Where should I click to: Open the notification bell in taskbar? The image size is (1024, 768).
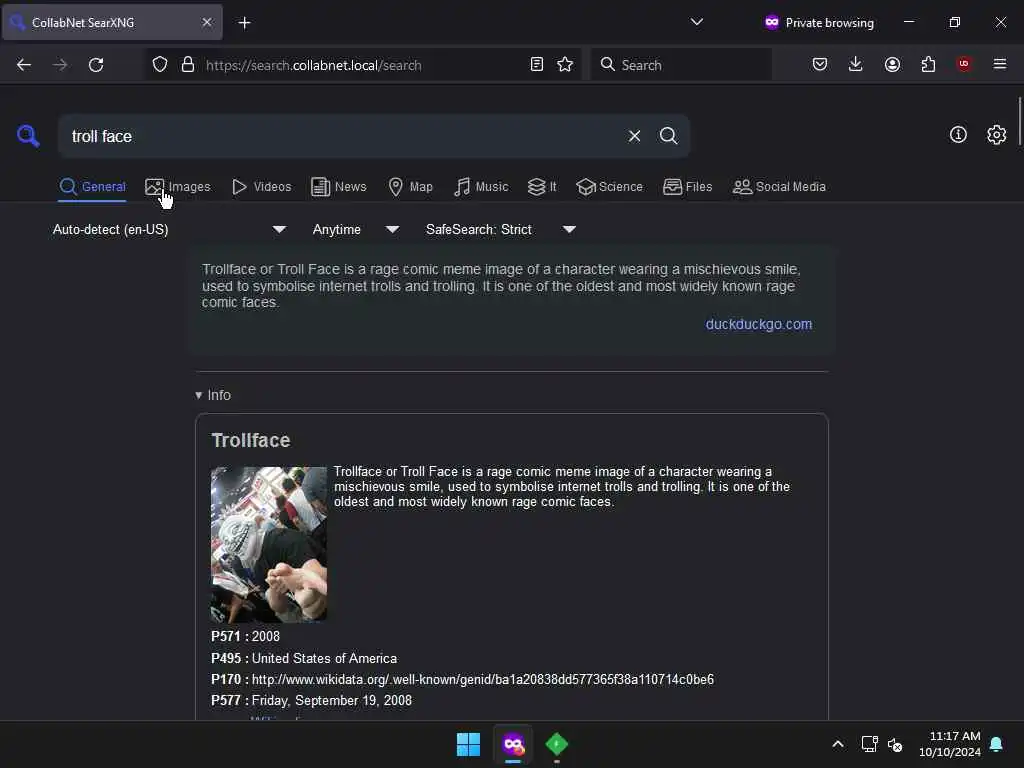pos(997,744)
